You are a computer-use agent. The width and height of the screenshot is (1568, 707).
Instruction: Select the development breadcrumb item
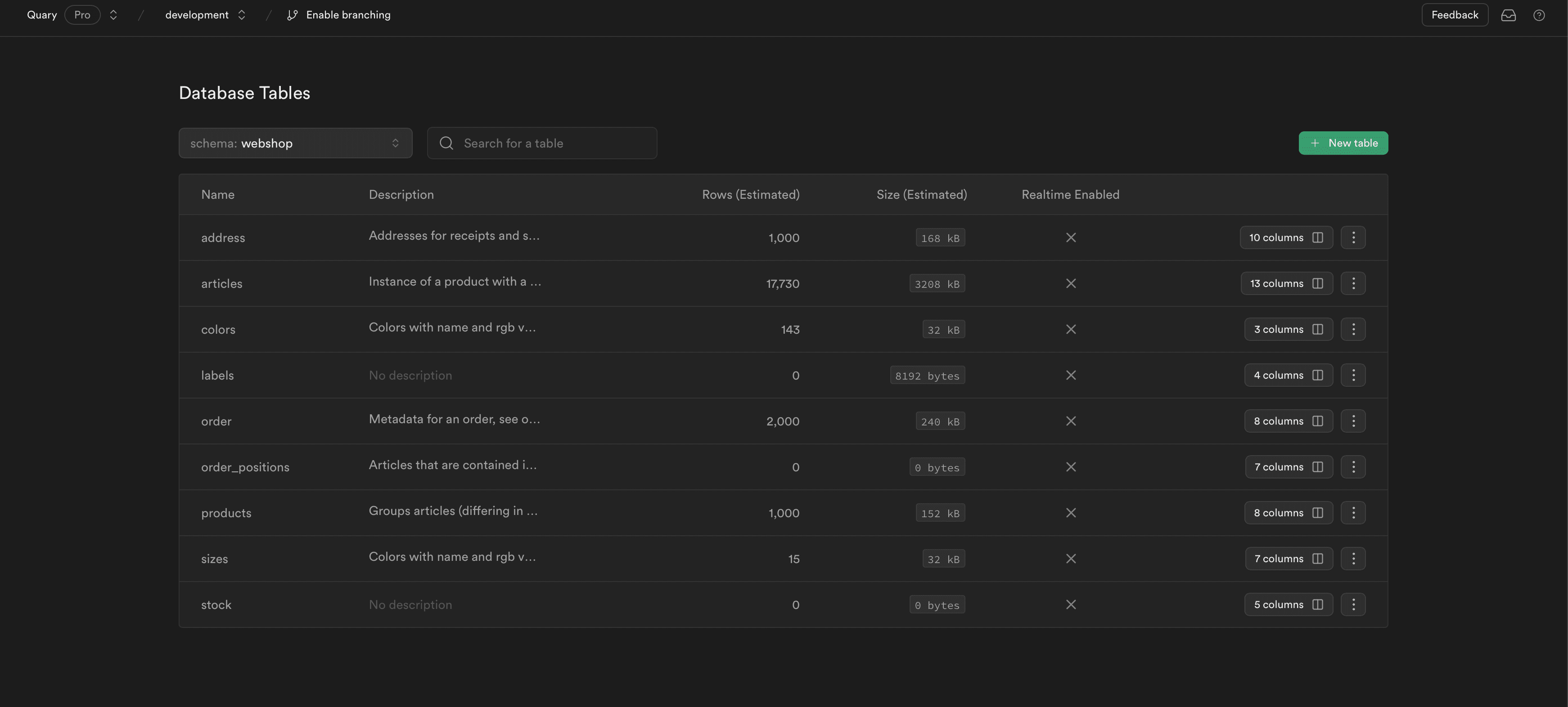(x=196, y=14)
